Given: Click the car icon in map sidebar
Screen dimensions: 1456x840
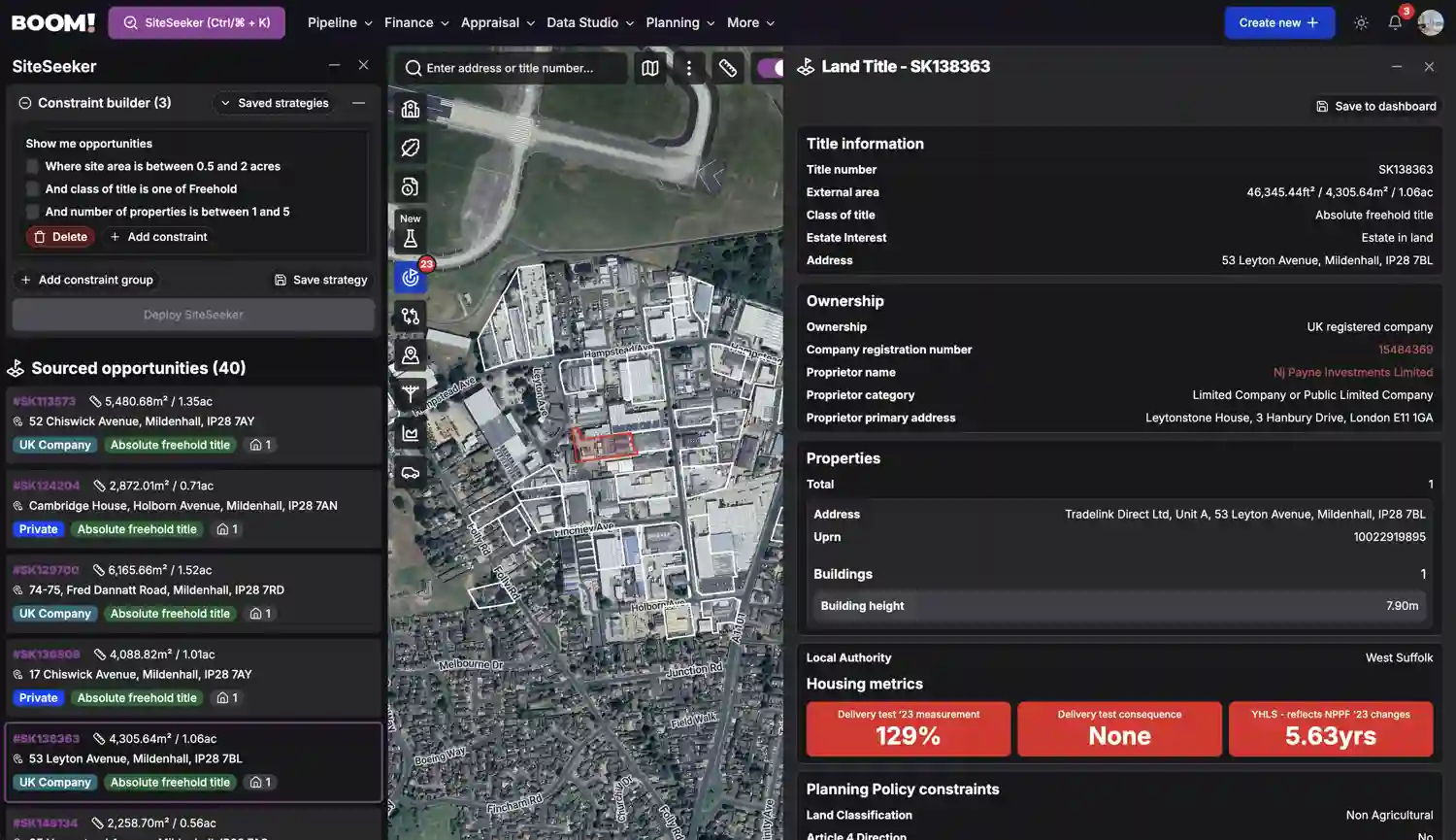Looking at the screenshot, I should click(x=411, y=472).
